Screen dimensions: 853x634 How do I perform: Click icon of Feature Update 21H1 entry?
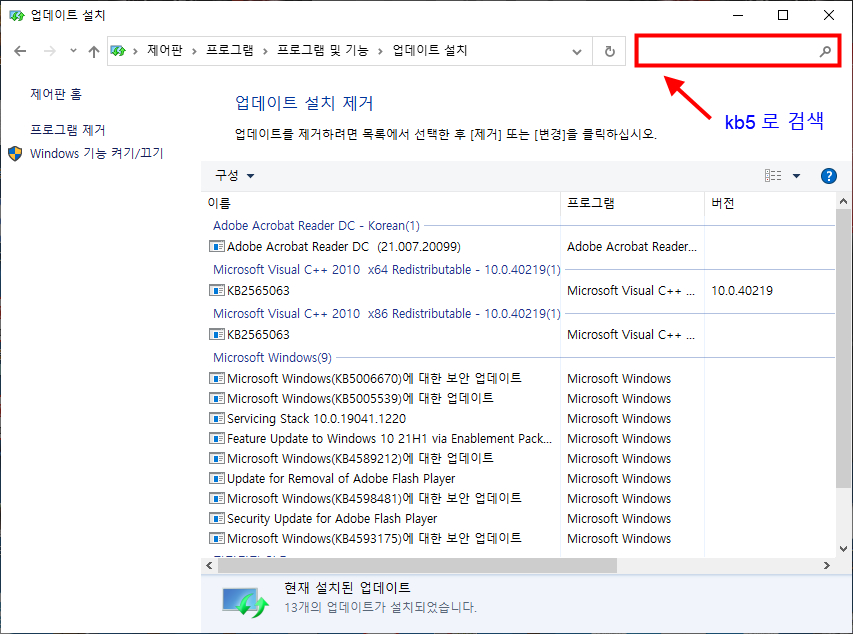click(217, 439)
